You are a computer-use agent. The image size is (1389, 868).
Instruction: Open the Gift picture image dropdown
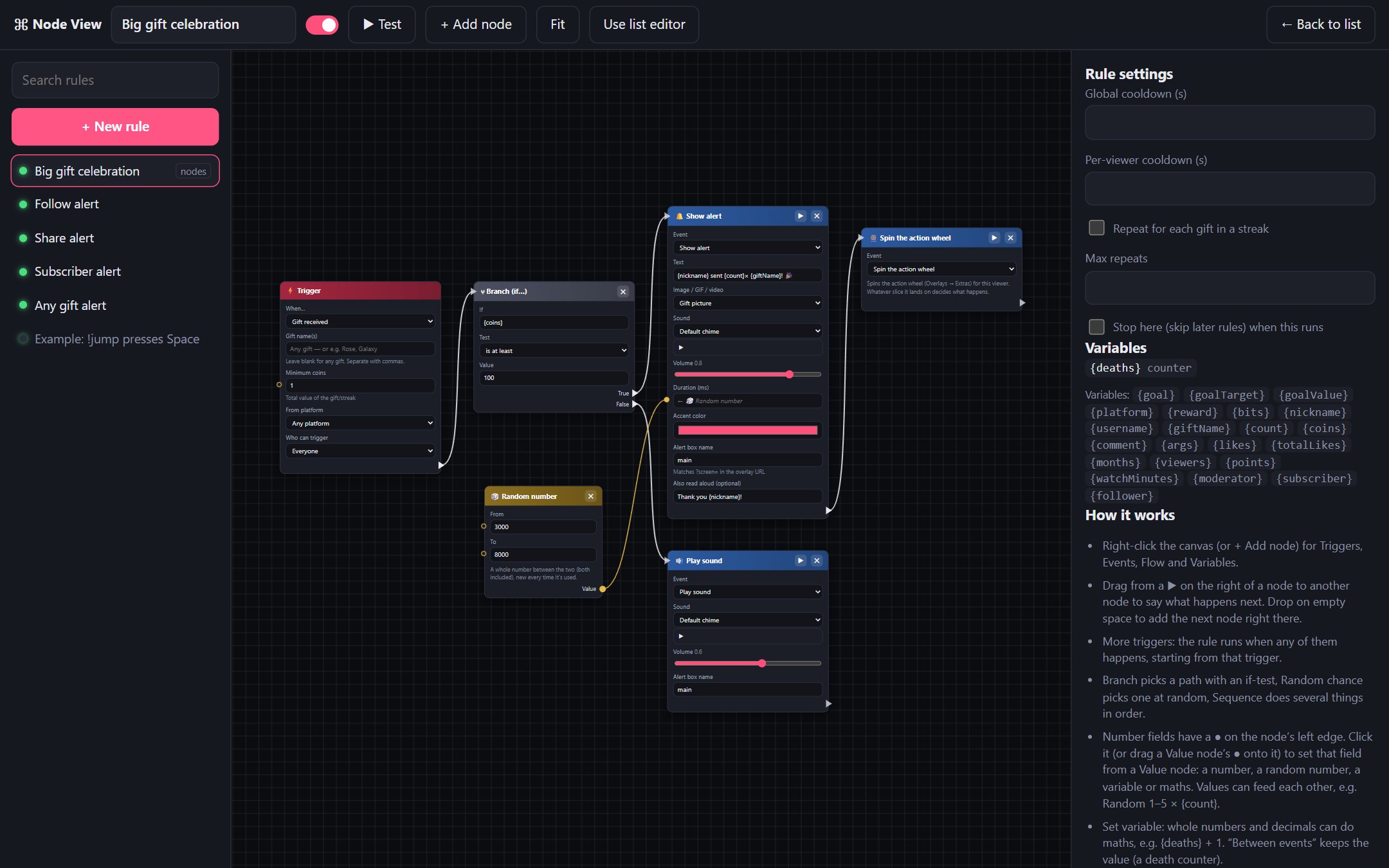point(748,303)
